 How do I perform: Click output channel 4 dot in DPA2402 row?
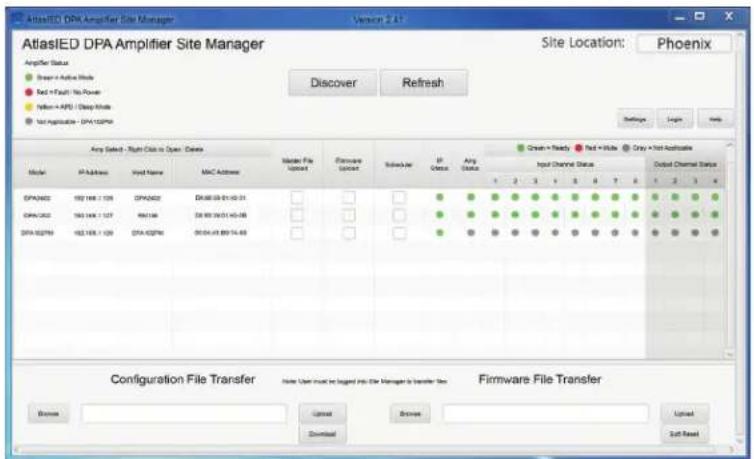[715, 197]
